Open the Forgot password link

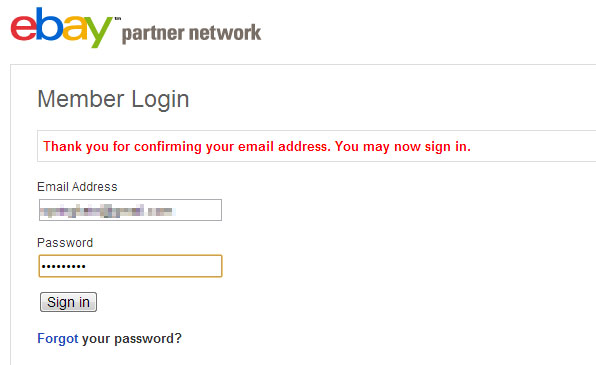pos(58,338)
